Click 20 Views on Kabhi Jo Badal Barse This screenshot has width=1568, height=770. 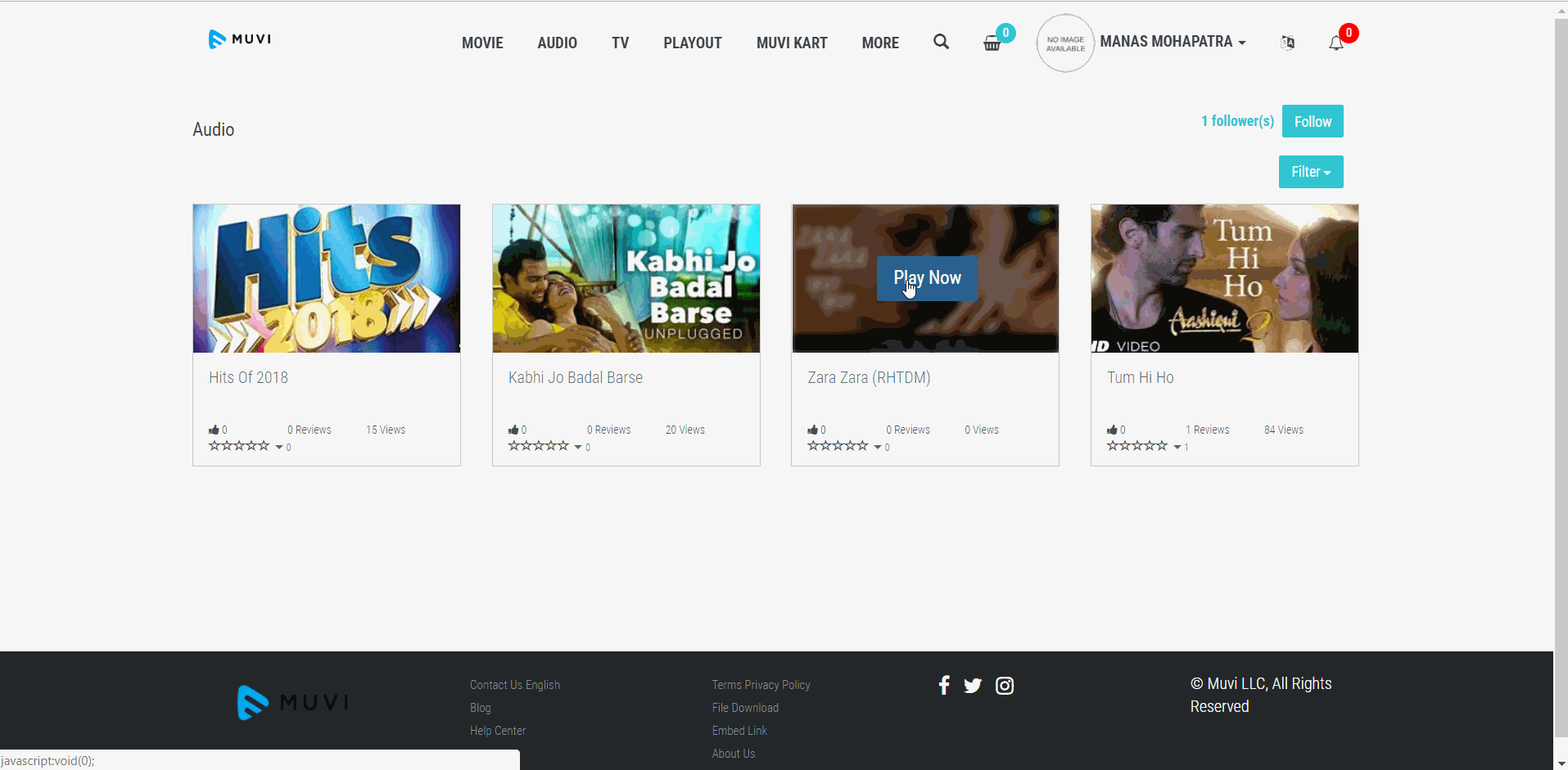tap(685, 430)
